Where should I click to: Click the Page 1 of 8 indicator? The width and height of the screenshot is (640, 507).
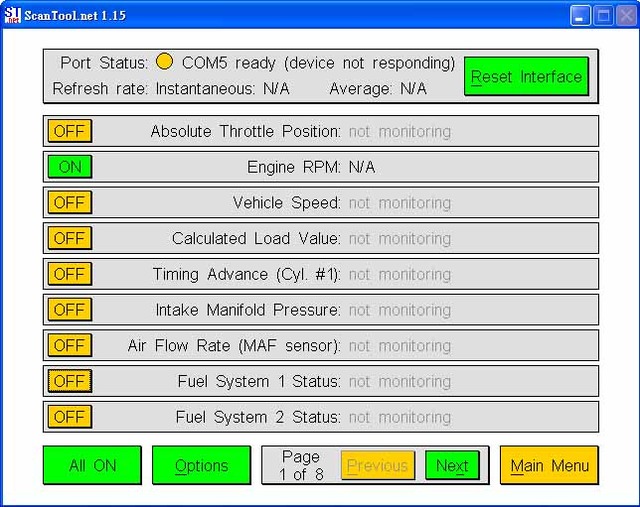[x=300, y=465]
